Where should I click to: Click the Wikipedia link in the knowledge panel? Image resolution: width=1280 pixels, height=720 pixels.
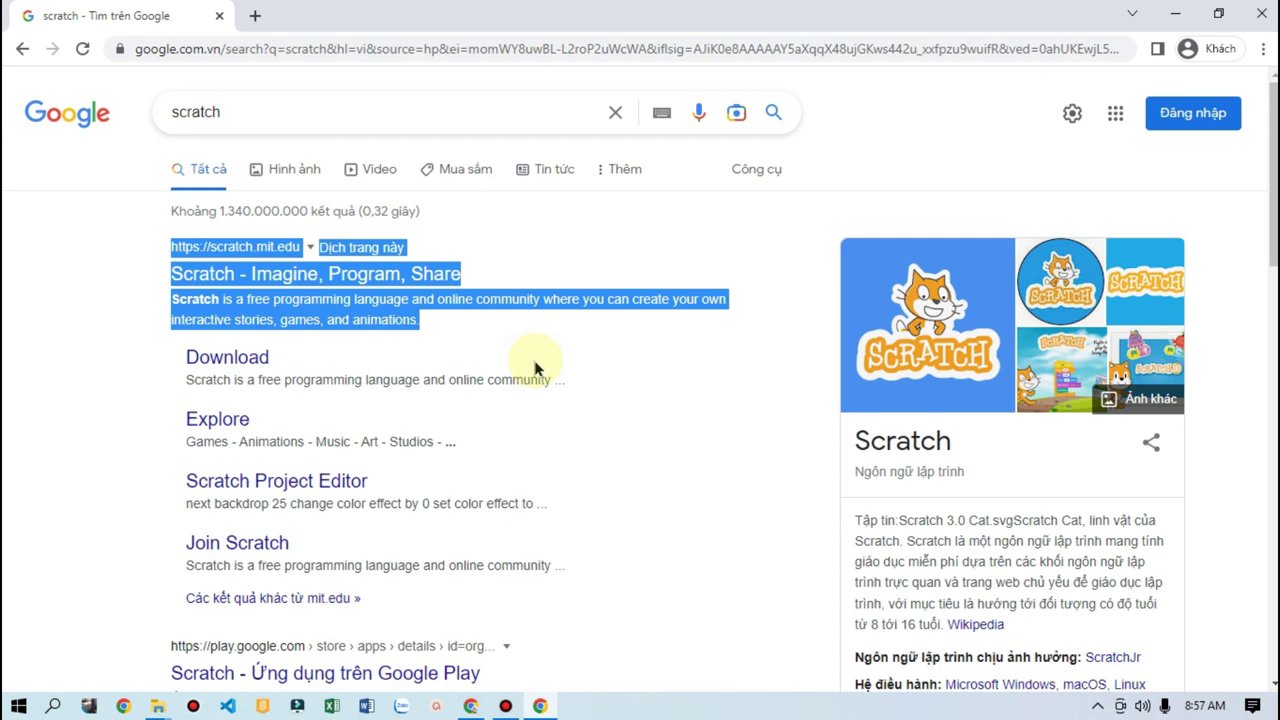pos(975,624)
